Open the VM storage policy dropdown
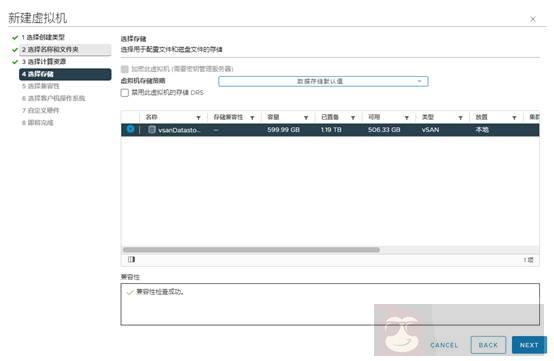The height and width of the screenshot is (361, 554). pyautogui.click(x=323, y=81)
